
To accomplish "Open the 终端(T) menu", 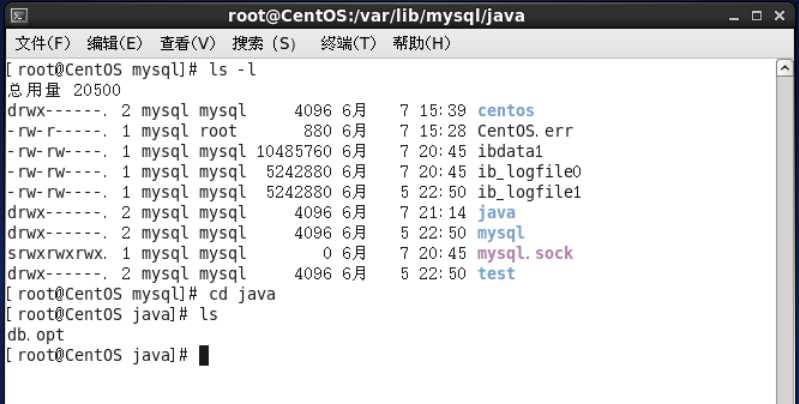I will pos(348,43).
